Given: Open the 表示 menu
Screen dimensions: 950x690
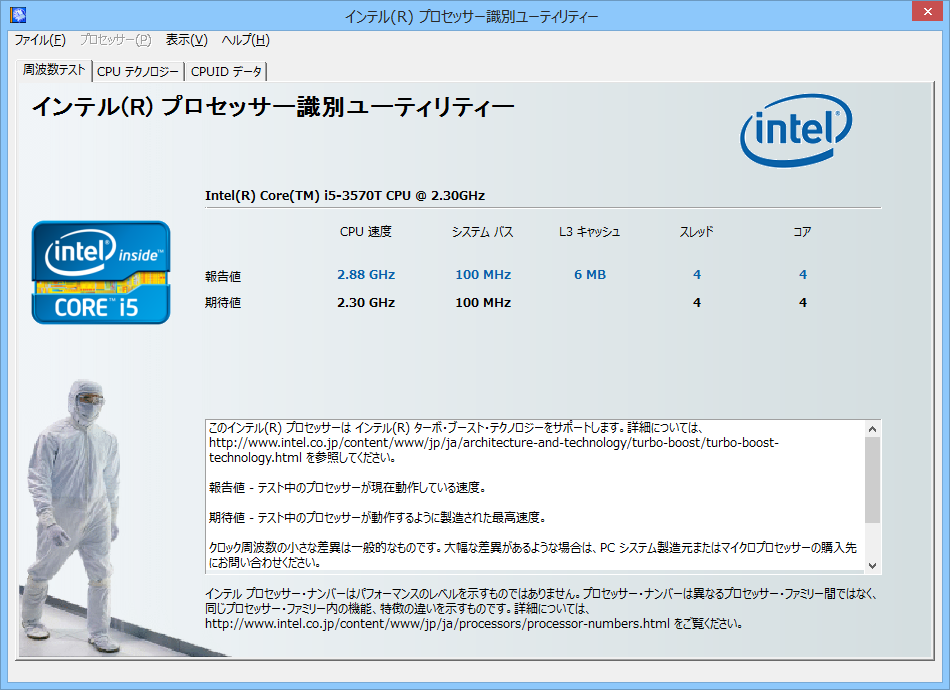Looking at the screenshot, I should click(183, 40).
